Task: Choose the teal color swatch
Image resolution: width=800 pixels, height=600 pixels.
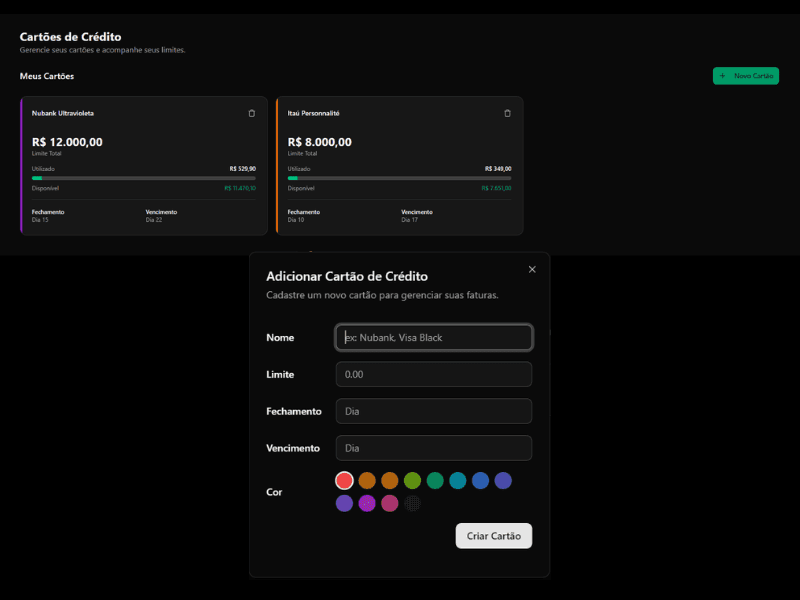Action: point(457,481)
